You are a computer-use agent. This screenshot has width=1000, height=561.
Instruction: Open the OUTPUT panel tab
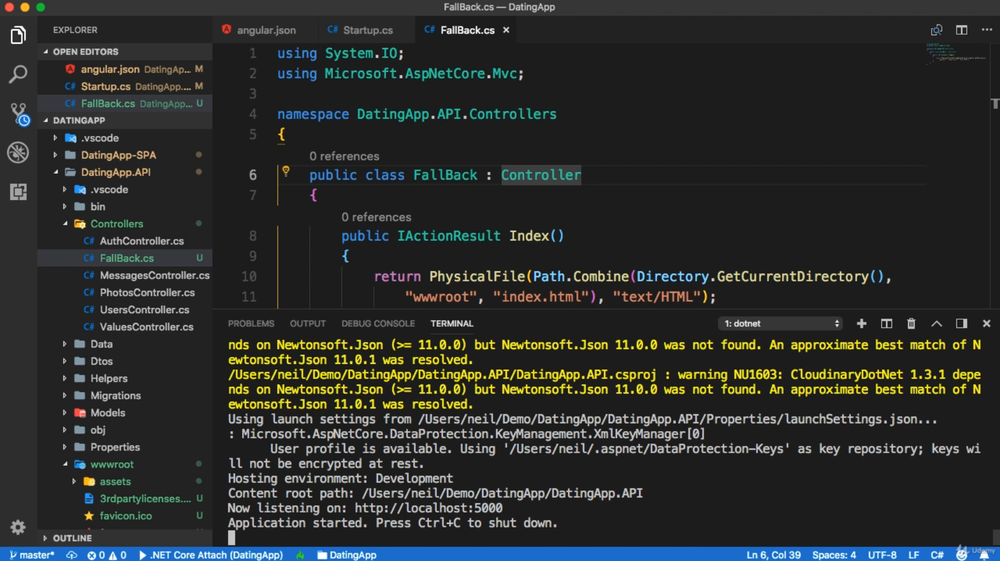coord(307,323)
